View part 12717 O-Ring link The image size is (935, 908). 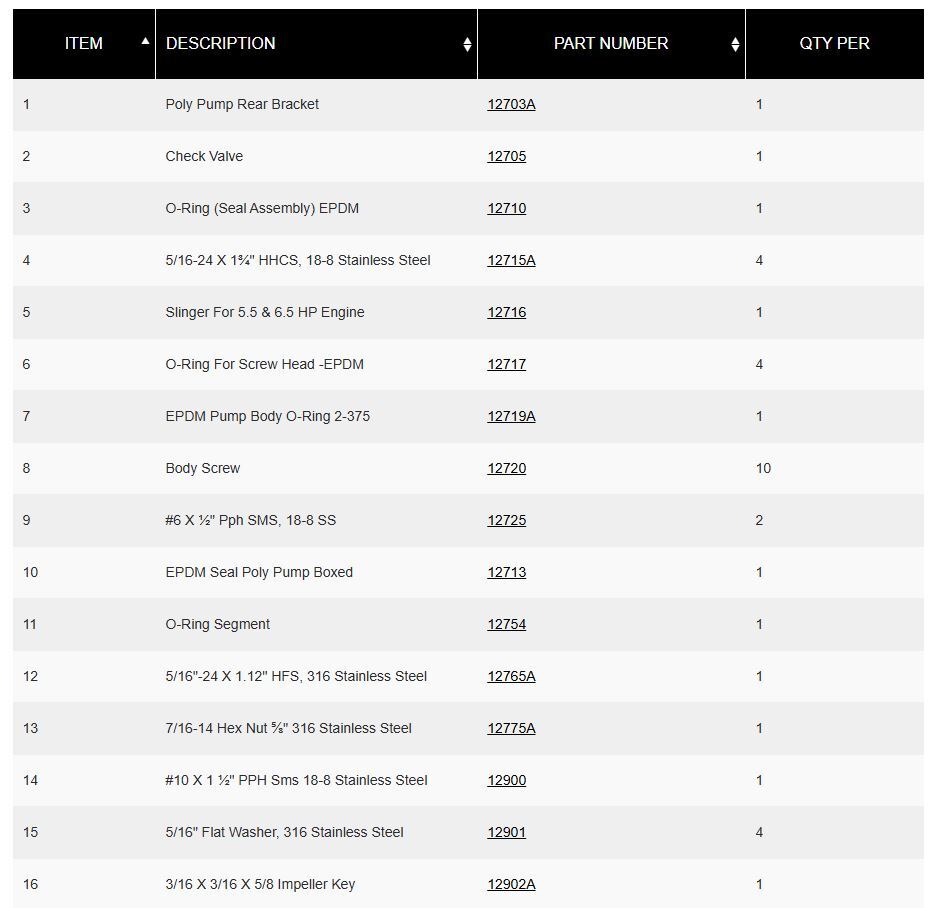pos(506,364)
